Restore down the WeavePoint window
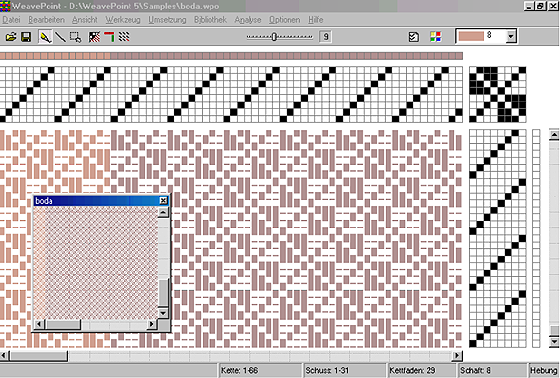 click(541, 6)
